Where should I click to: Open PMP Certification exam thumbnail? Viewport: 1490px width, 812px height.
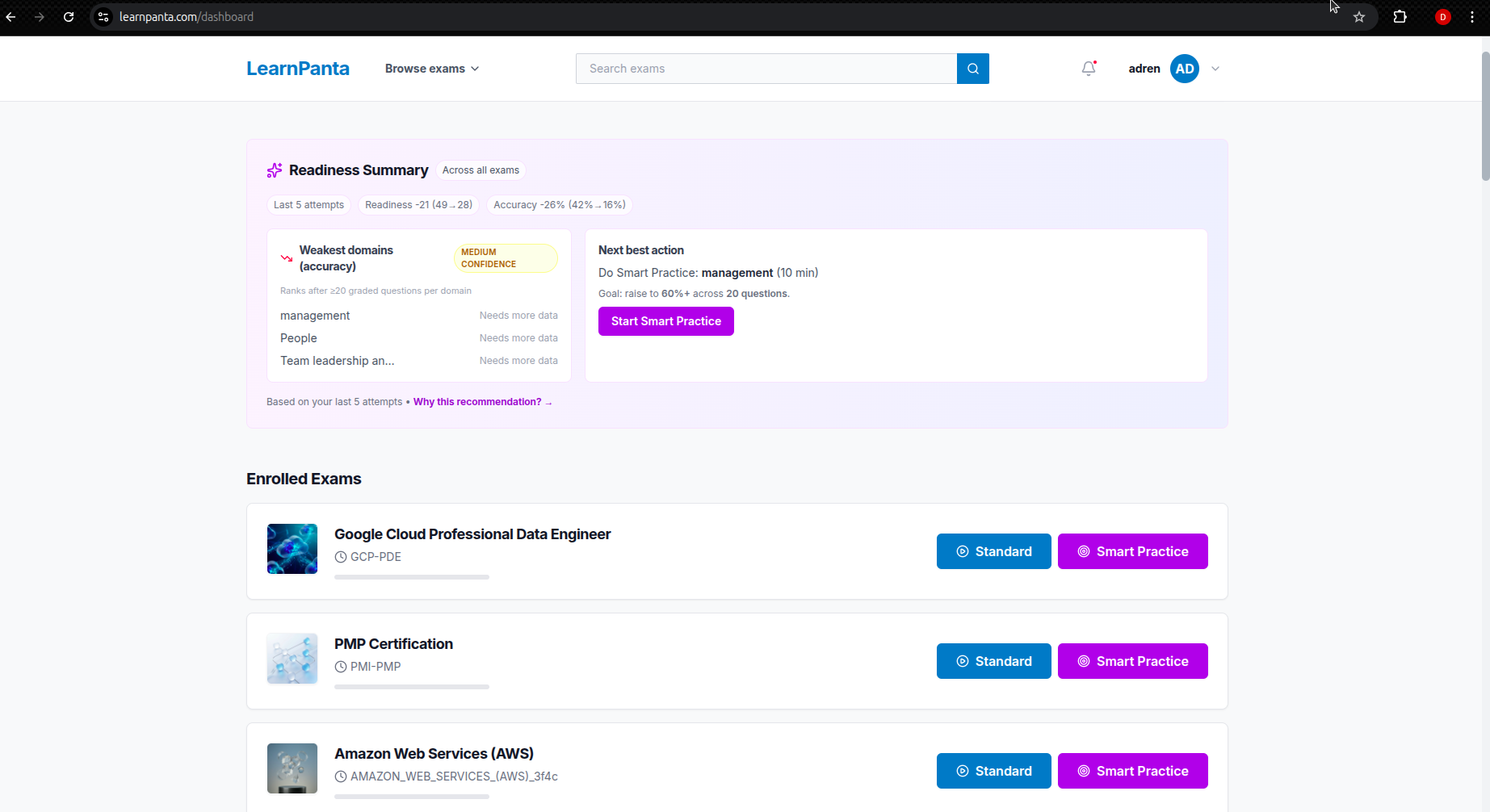[292, 659]
